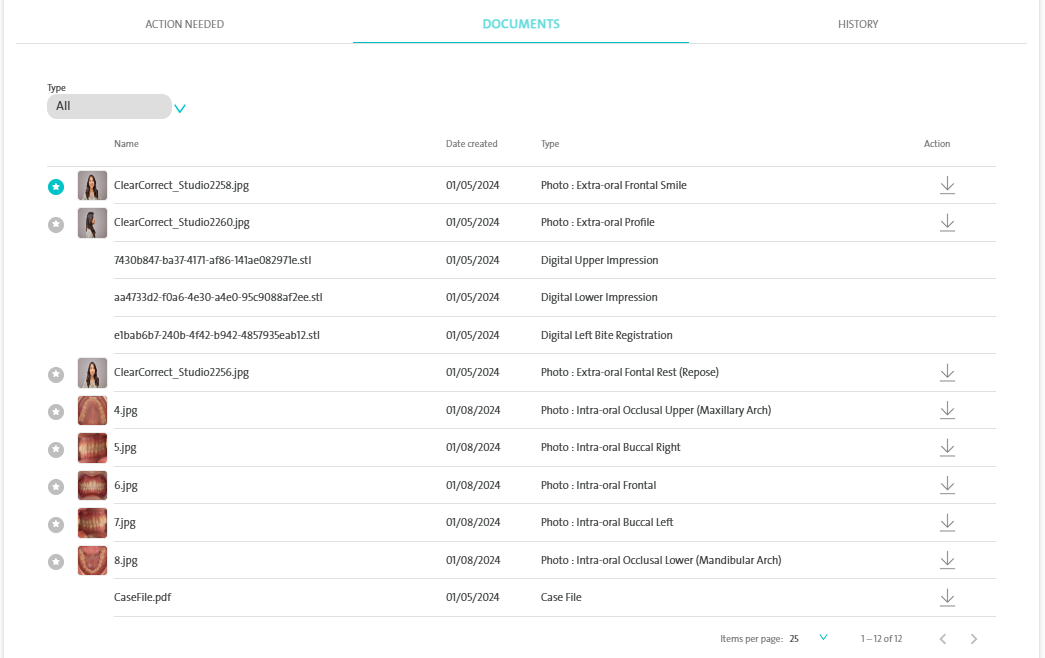Preview the 5.jpg buccal right thumbnail
The height and width of the screenshot is (658, 1045).
coord(92,447)
